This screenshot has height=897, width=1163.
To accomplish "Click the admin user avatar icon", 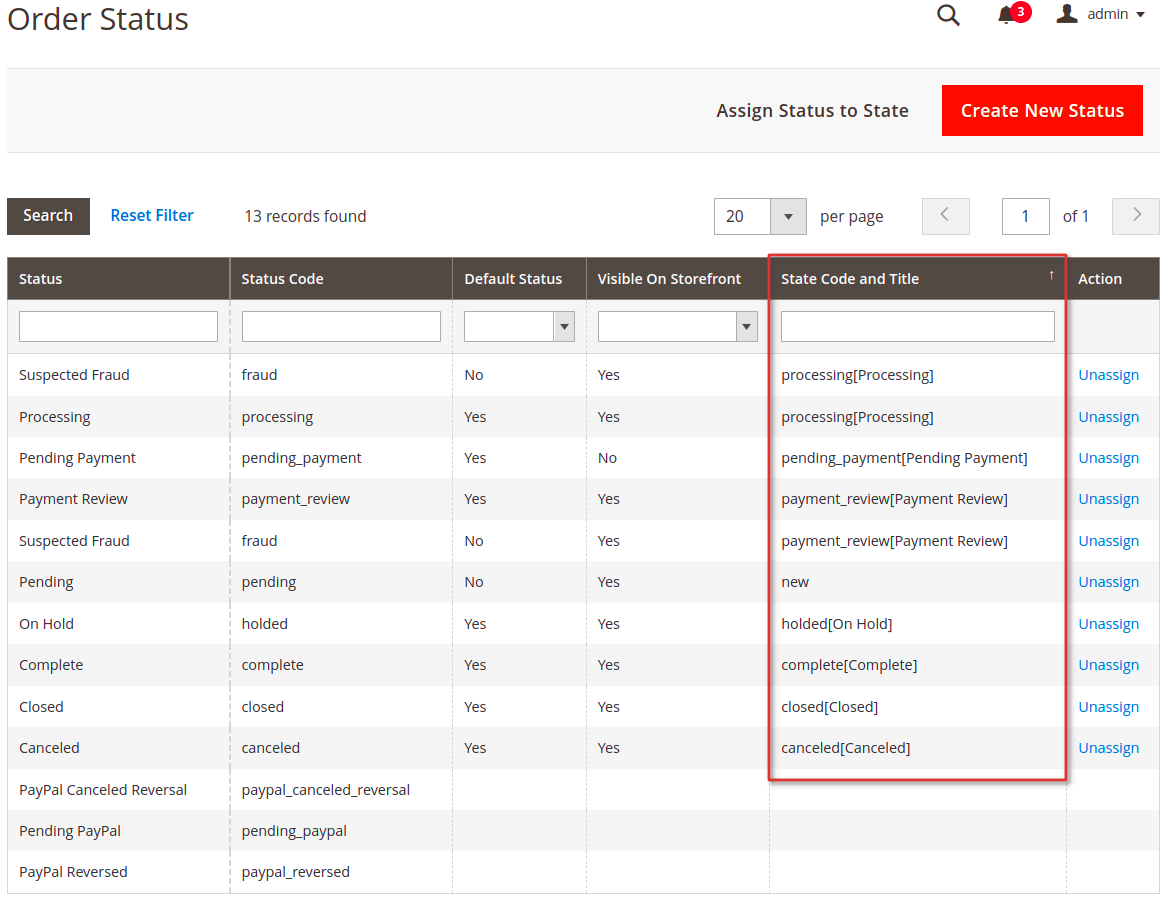I will (1067, 13).
